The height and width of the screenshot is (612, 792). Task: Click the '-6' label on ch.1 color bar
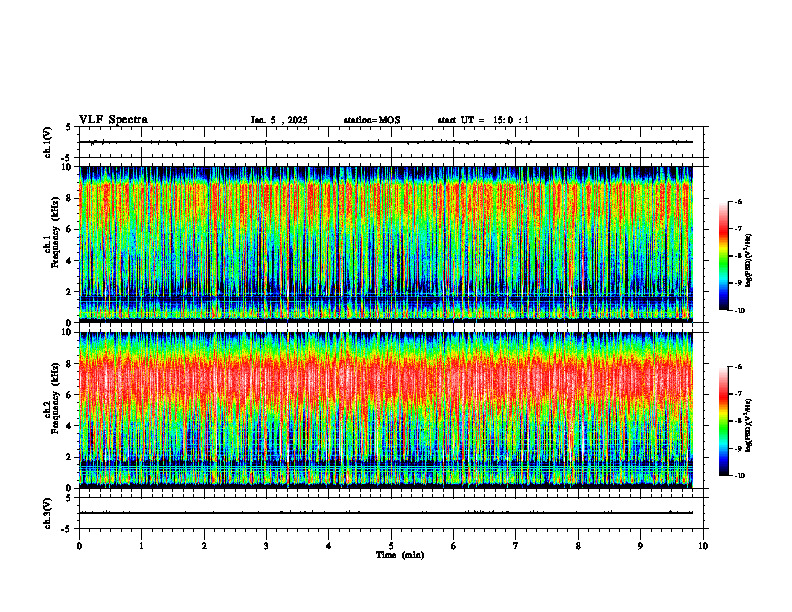point(738,202)
